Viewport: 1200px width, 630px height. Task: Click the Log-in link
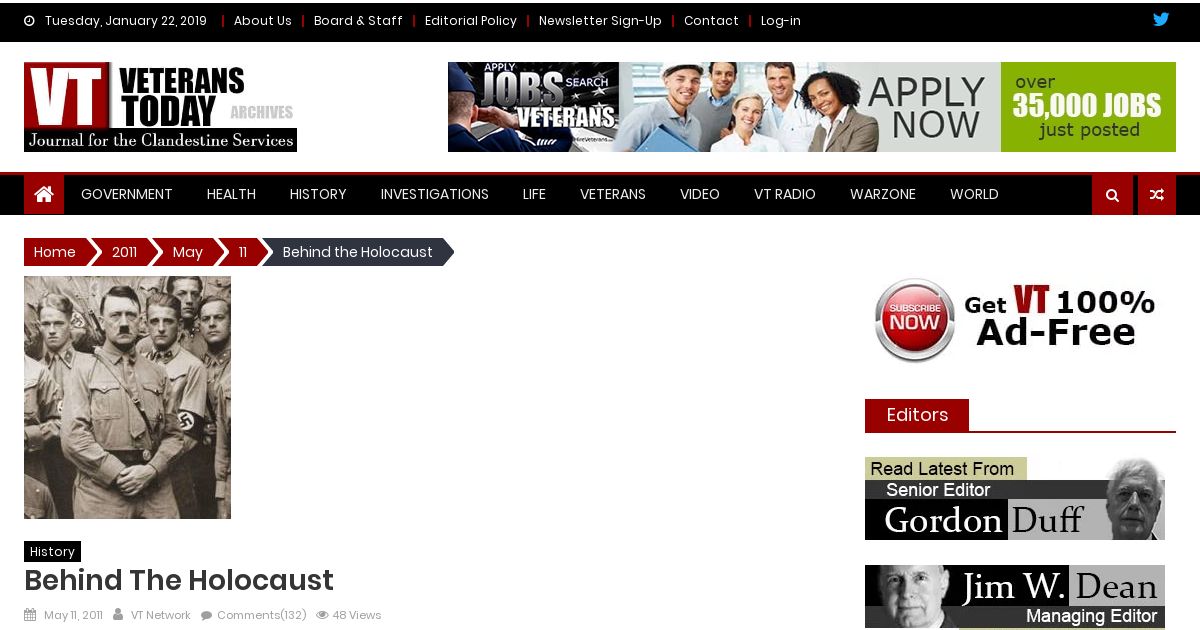(x=781, y=21)
